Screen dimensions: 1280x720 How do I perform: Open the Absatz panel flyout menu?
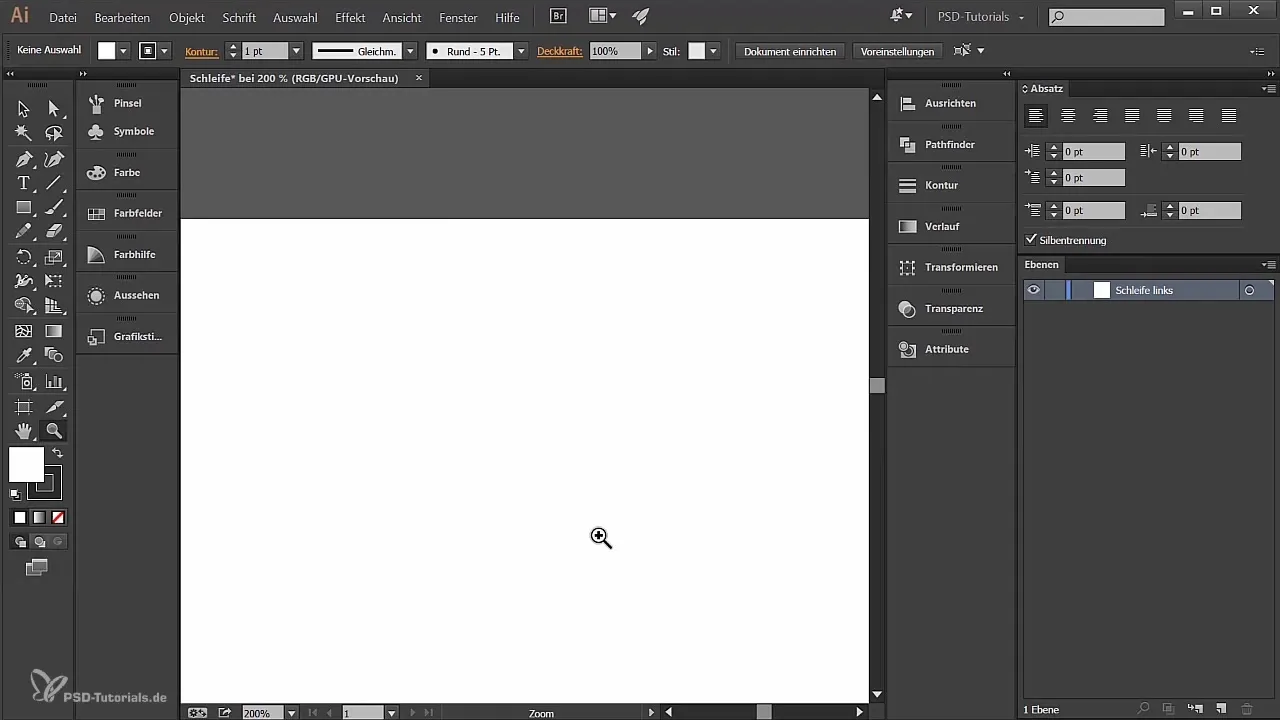[x=1269, y=89]
